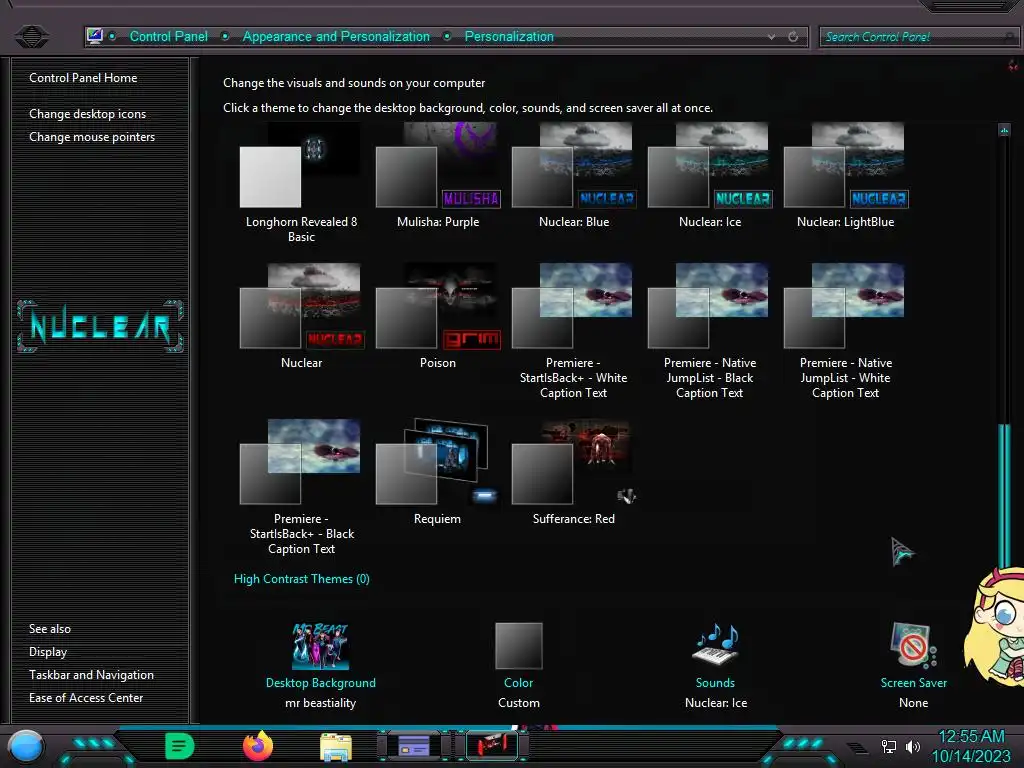
Task: Open the taskbar clock and date
Action: (x=971, y=746)
